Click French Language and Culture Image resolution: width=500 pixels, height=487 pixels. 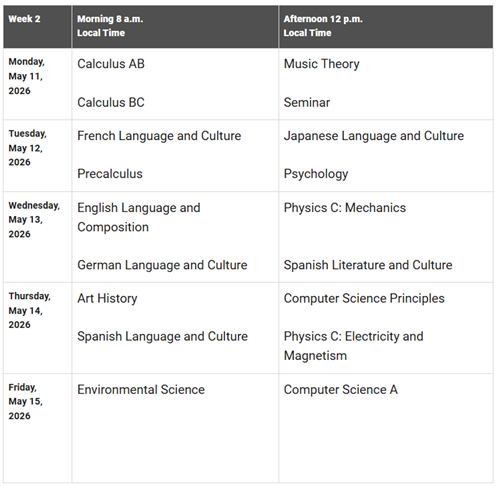[159, 136]
